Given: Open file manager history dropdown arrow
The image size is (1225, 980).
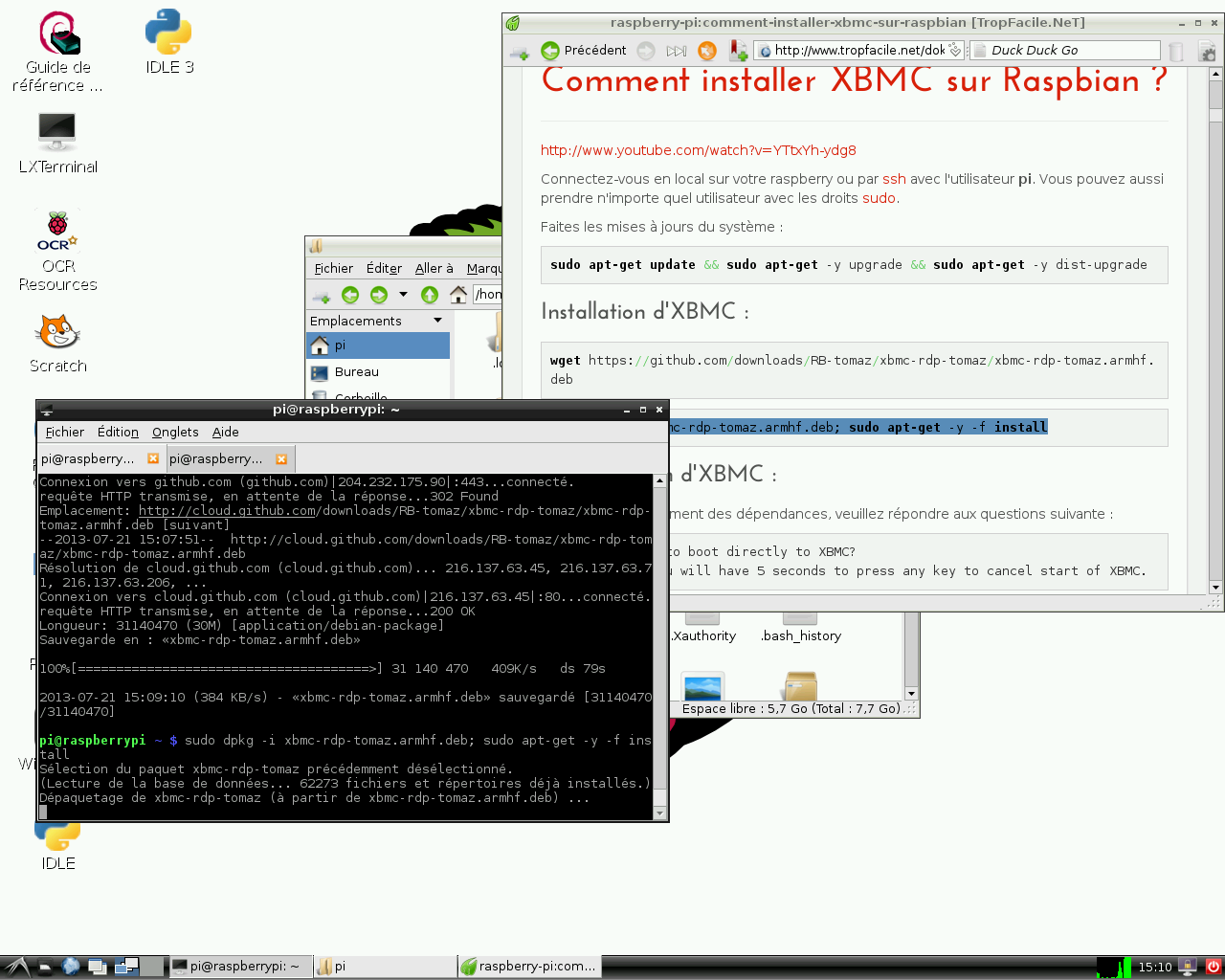Looking at the screenshot, I should 403,295.
